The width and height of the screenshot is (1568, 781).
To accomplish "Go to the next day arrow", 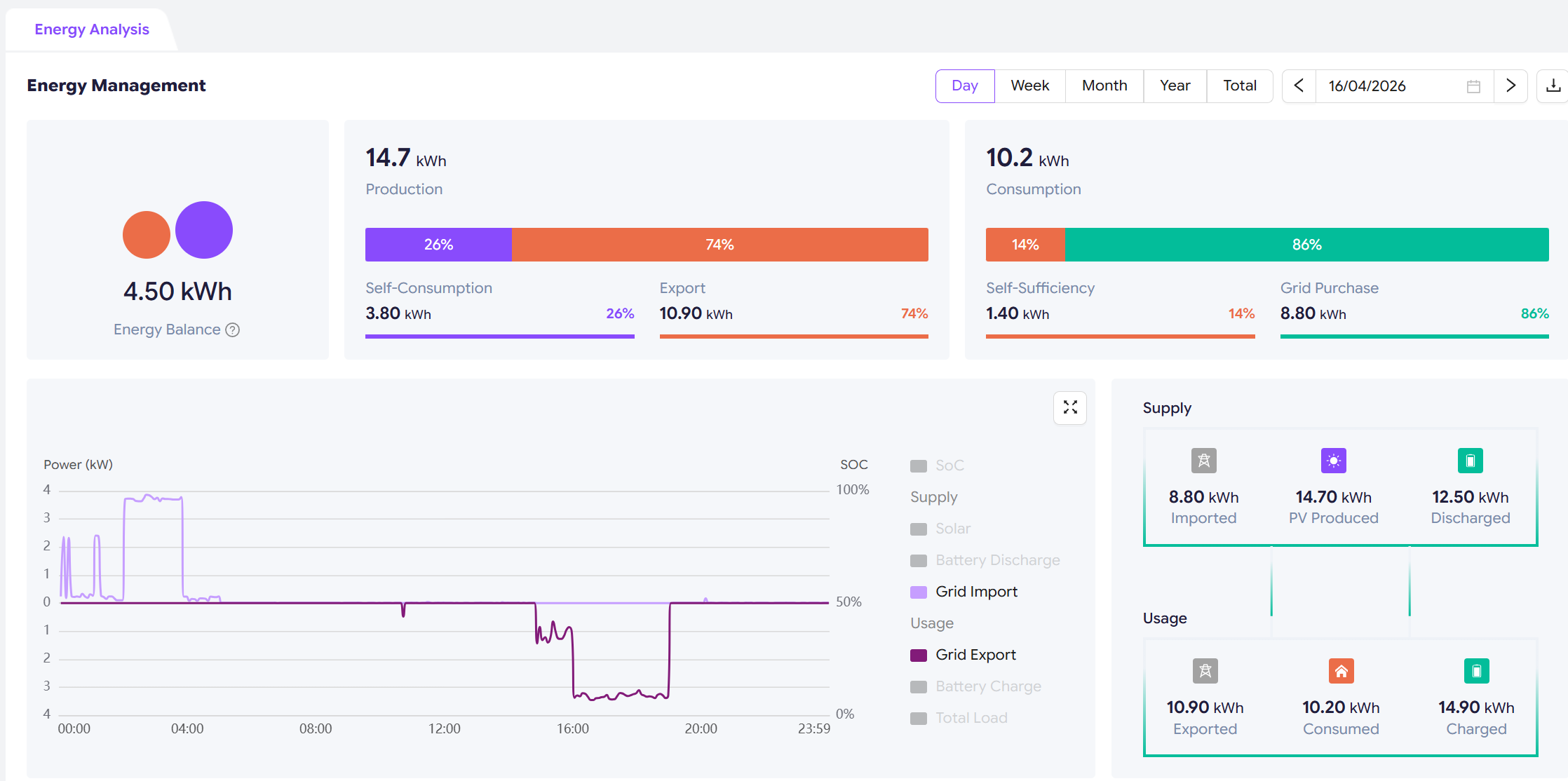I will 1510,86.
